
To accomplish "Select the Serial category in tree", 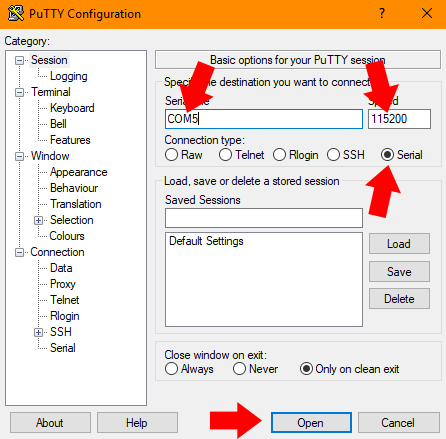I will (63, 348).
